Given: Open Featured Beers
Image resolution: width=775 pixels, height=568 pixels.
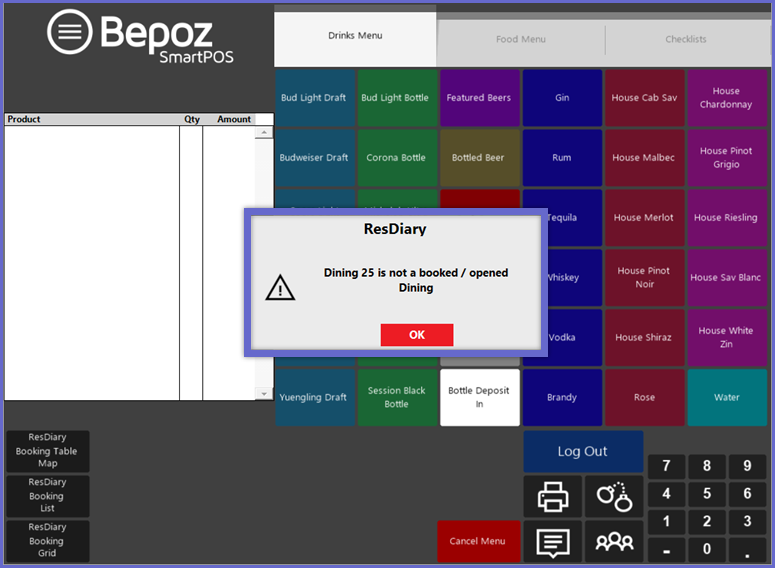Looking at the screenshot, I should point(479,98).
